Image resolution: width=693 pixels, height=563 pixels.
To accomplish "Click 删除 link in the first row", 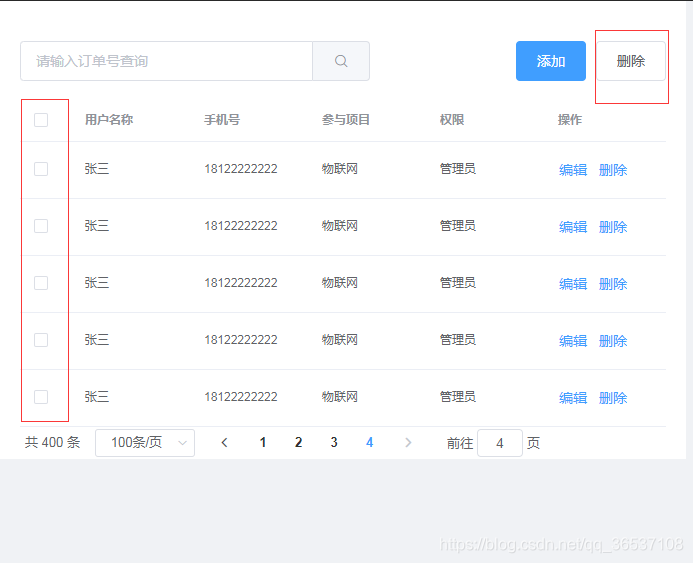I will point(613,170).
